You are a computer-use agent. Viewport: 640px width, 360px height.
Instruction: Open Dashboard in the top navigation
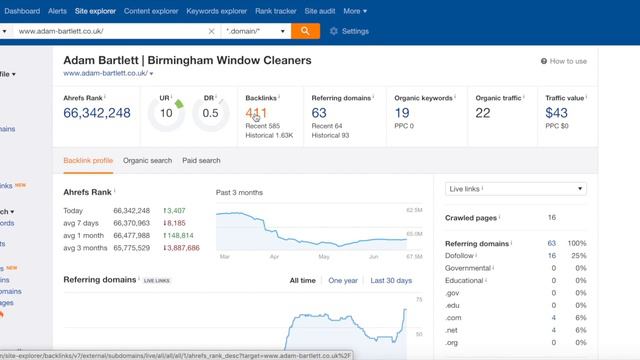[x=22, y=11]
